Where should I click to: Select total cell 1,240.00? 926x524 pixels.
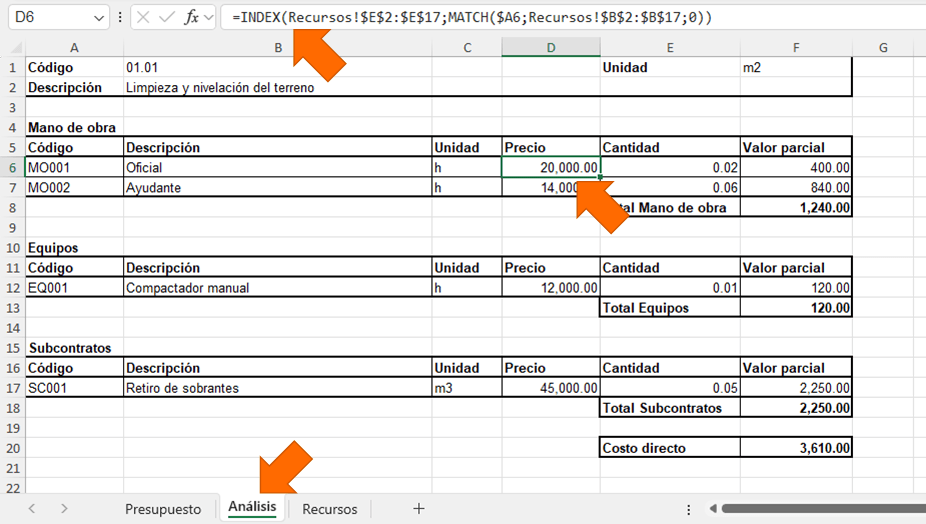coord(796,208)
